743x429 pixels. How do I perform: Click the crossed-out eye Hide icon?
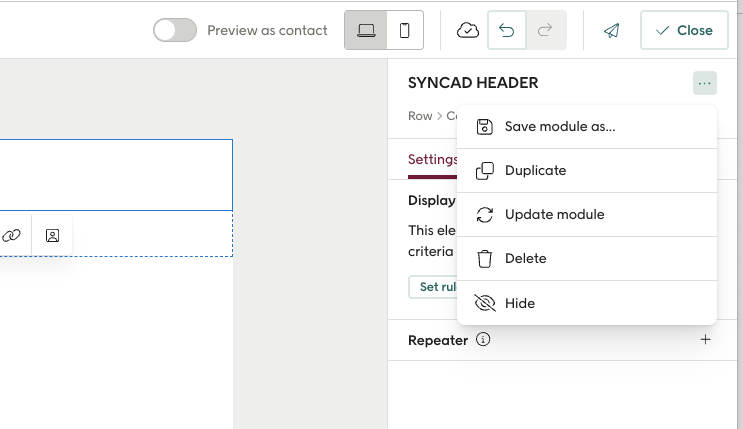click(485, 303)
